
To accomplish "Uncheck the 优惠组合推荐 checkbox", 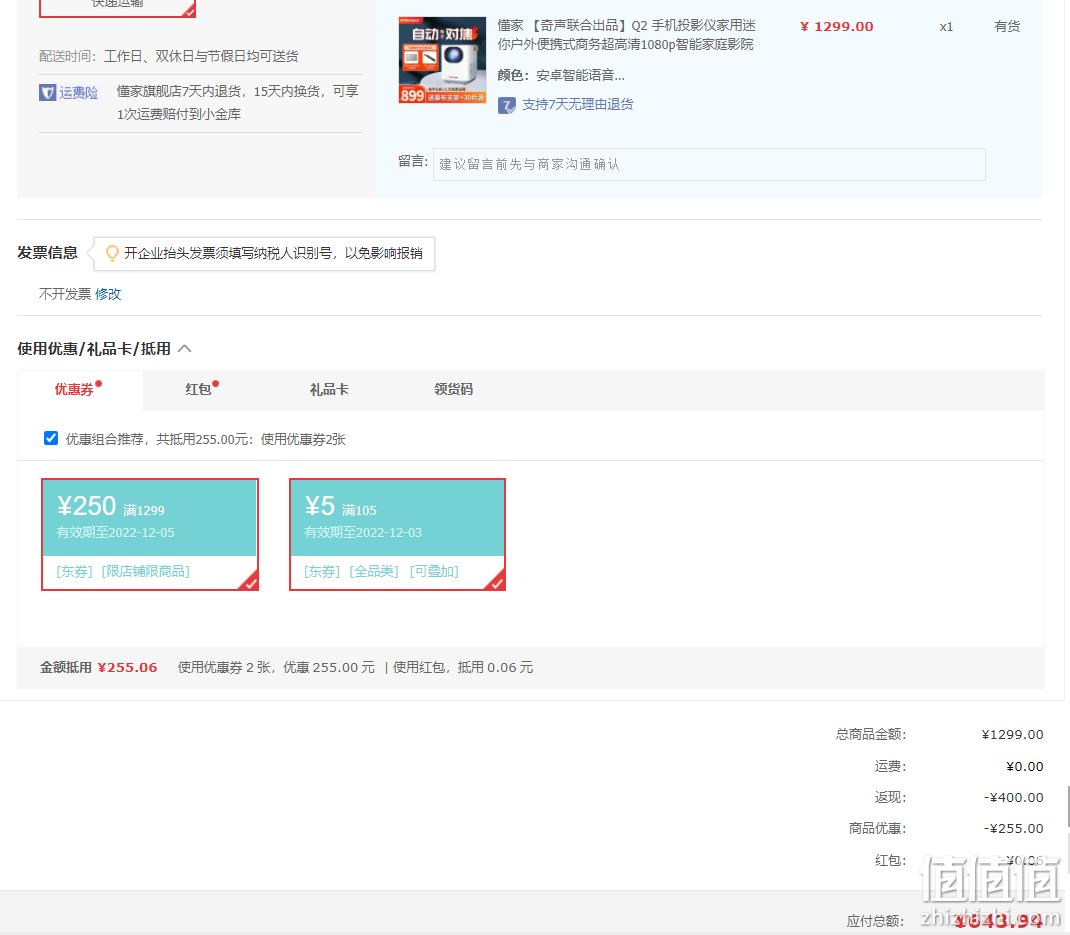I will [50, 438].
